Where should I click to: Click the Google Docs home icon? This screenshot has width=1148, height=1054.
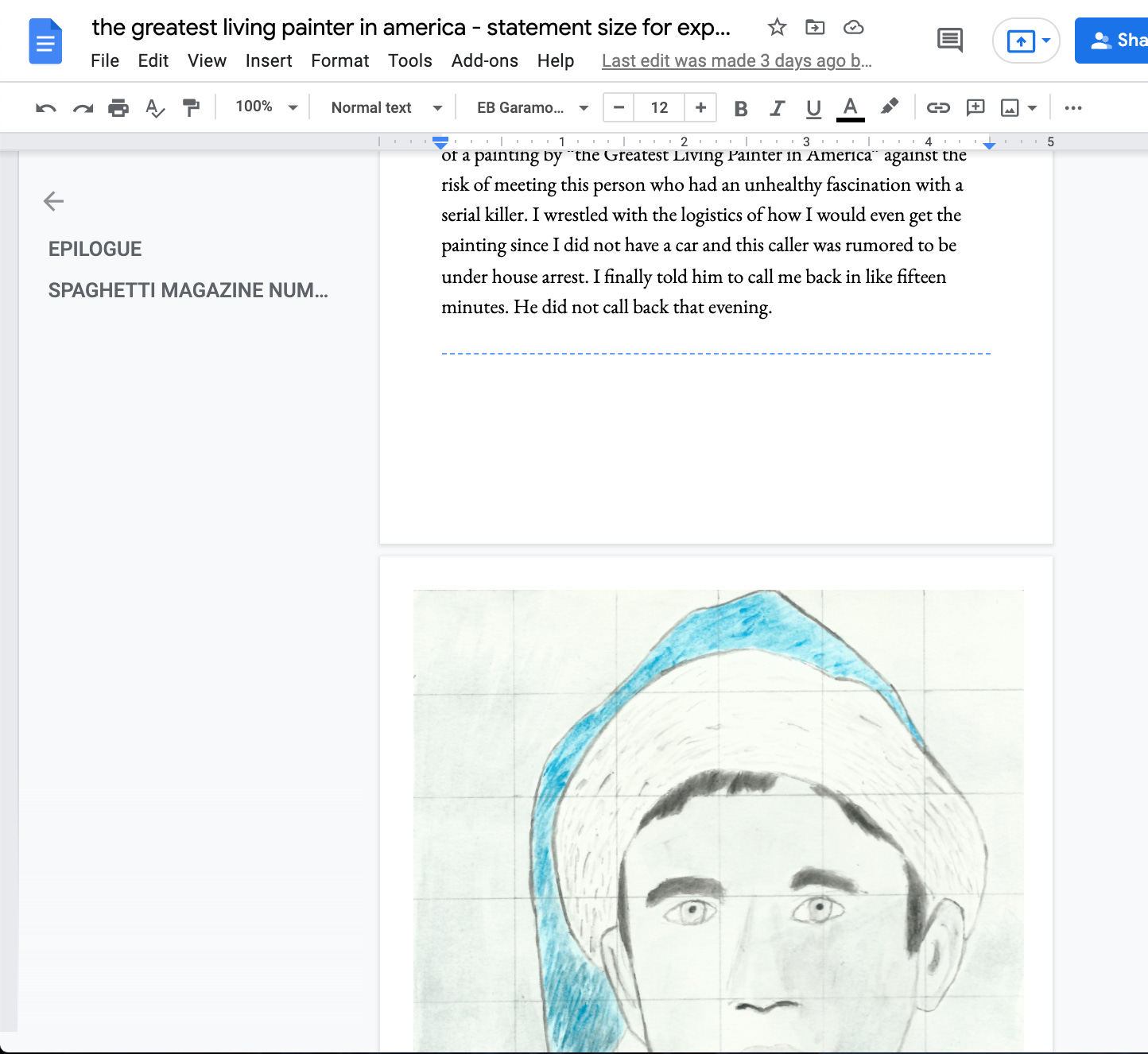pos(45,41)
